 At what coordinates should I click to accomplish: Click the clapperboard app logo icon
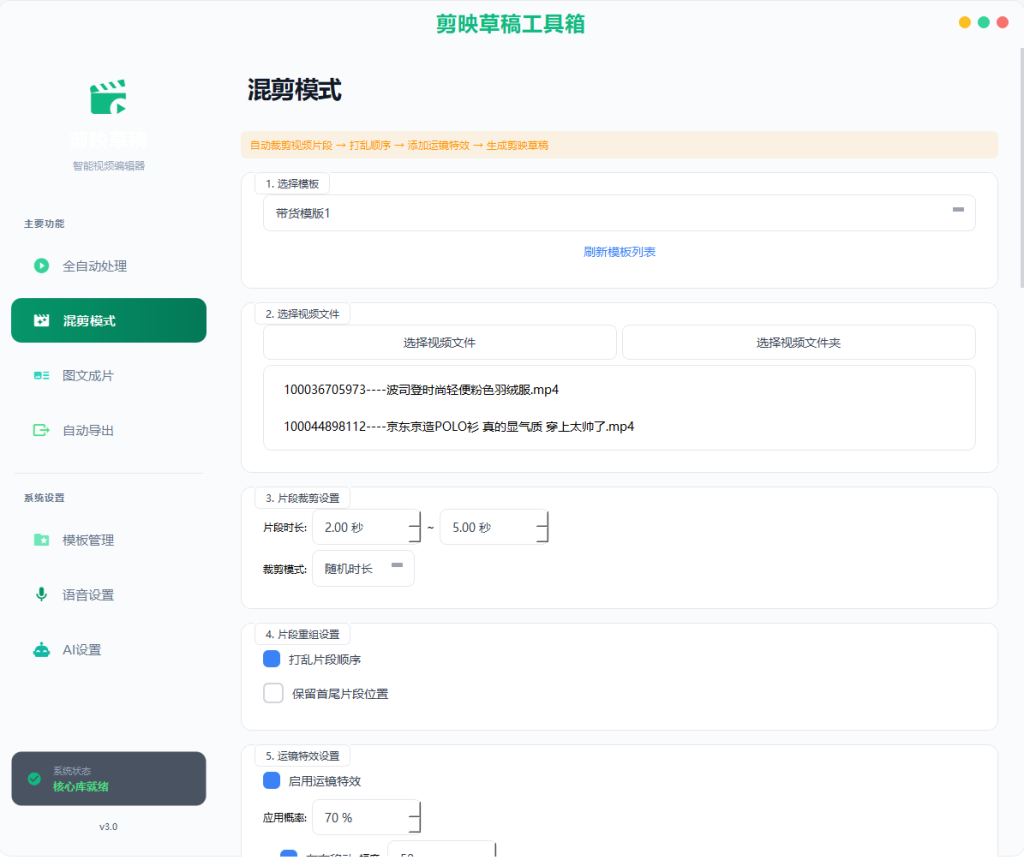pyautogui.click(x=108, y=97)
